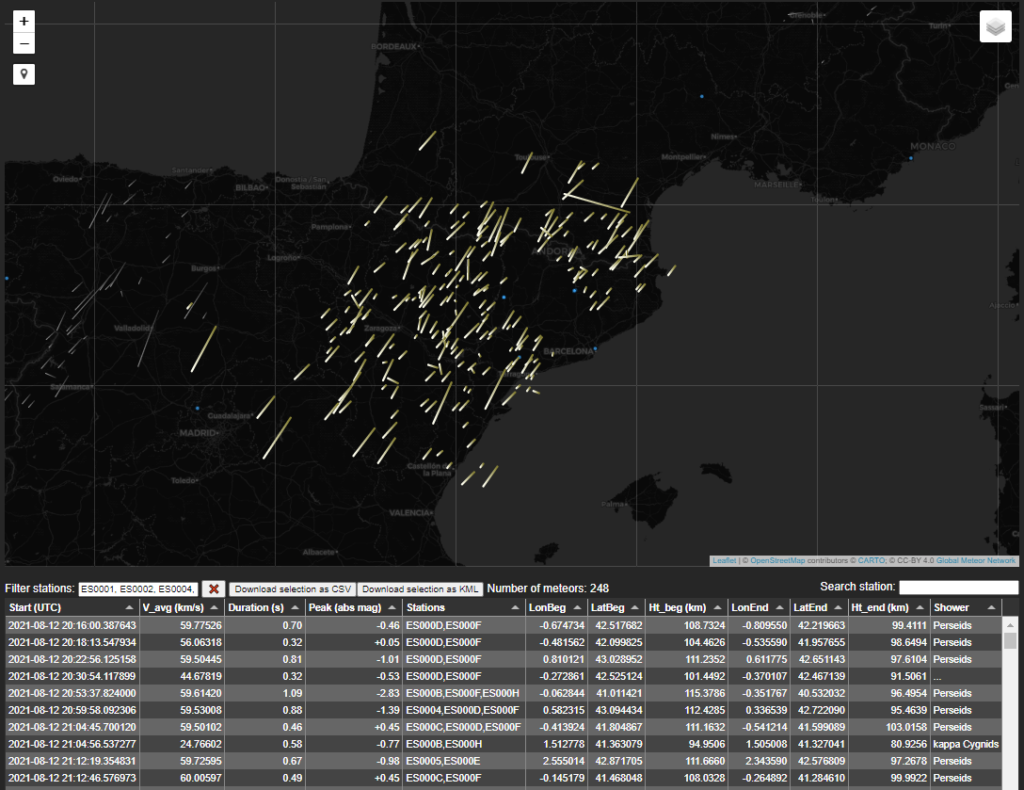
Task: Zoom out on the meteor map
Action: click(24, 44)
